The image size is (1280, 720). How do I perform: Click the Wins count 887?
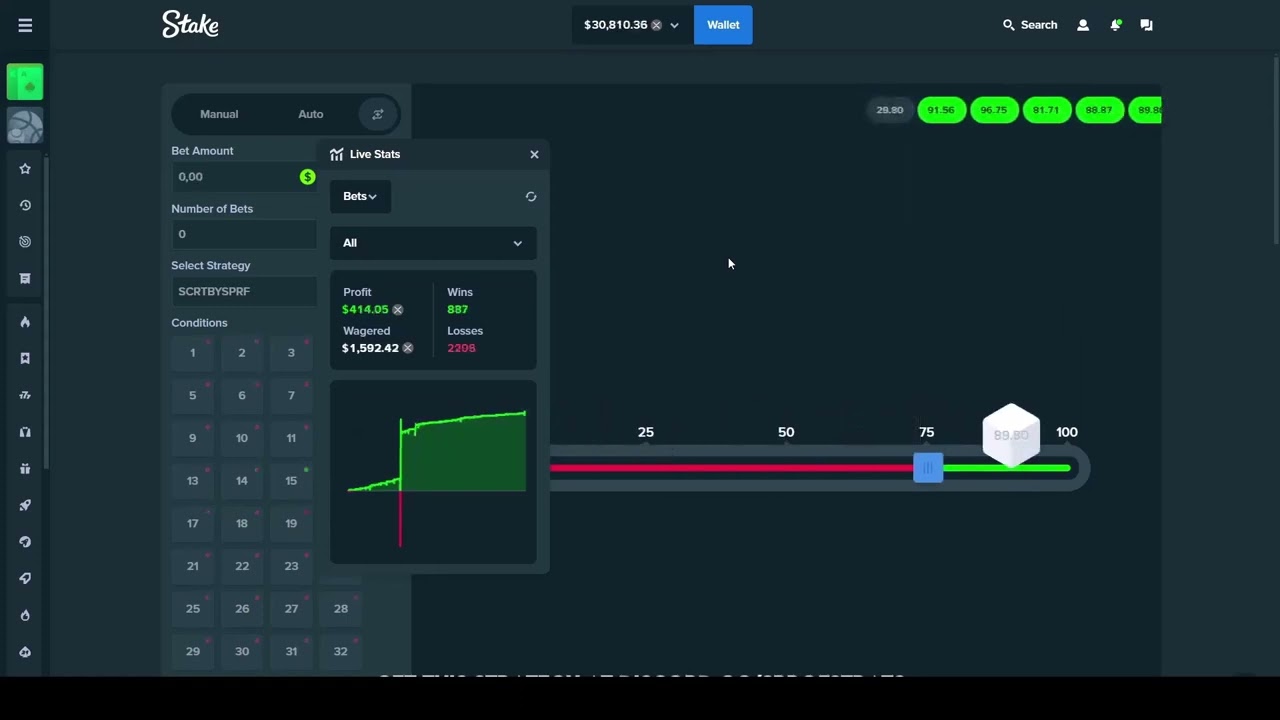[457, 310]
